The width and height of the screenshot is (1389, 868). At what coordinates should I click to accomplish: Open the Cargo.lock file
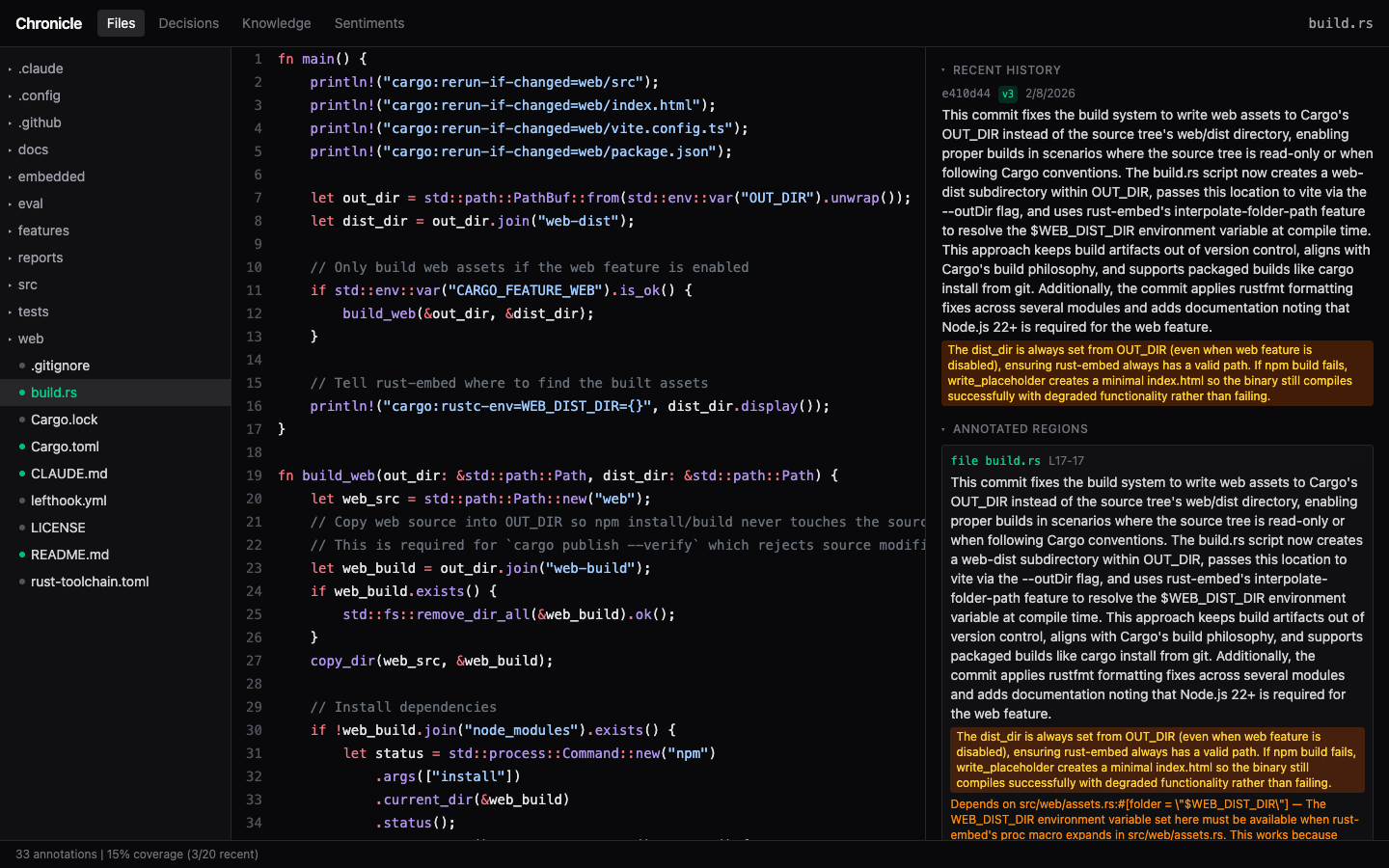point(115,420)
